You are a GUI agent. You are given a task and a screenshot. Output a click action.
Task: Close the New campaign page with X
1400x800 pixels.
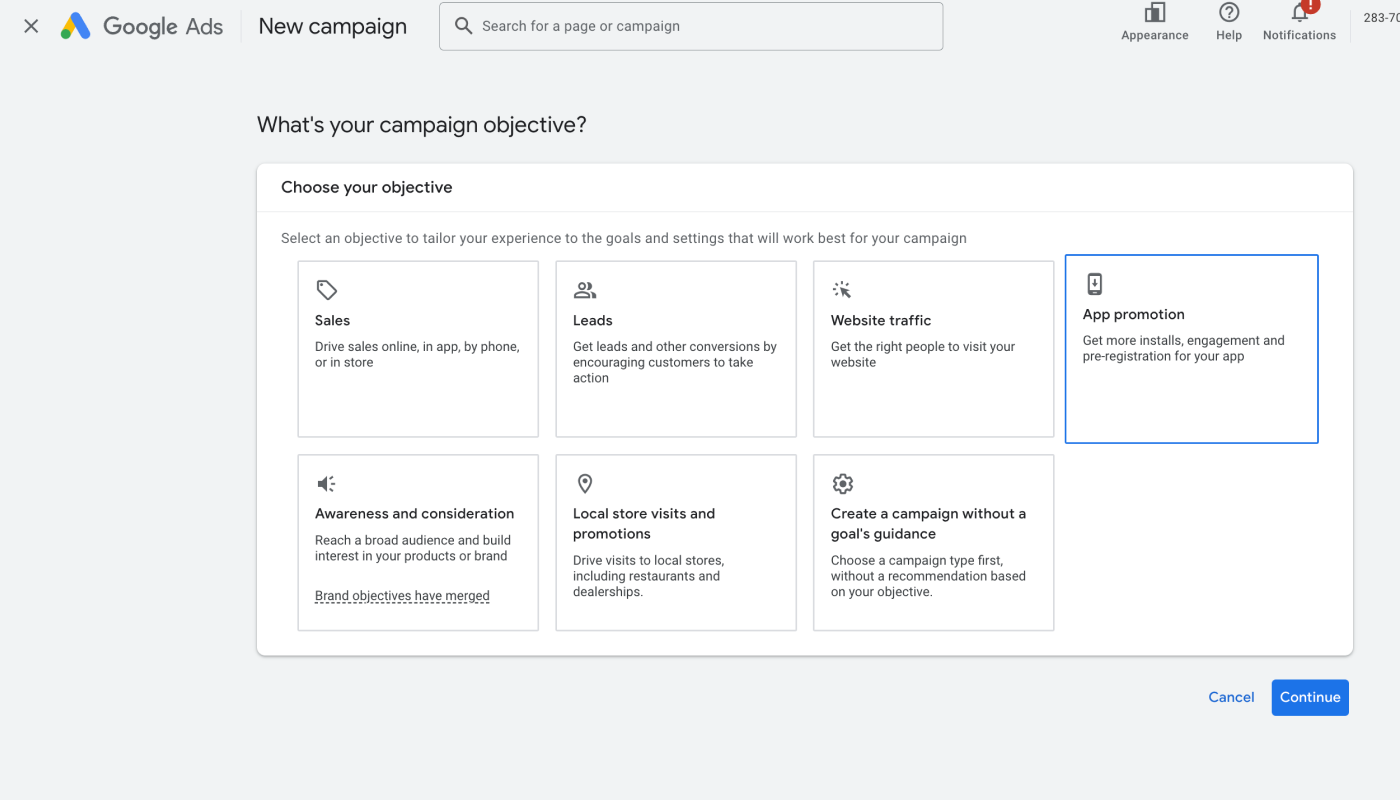(x=31, y=26)
